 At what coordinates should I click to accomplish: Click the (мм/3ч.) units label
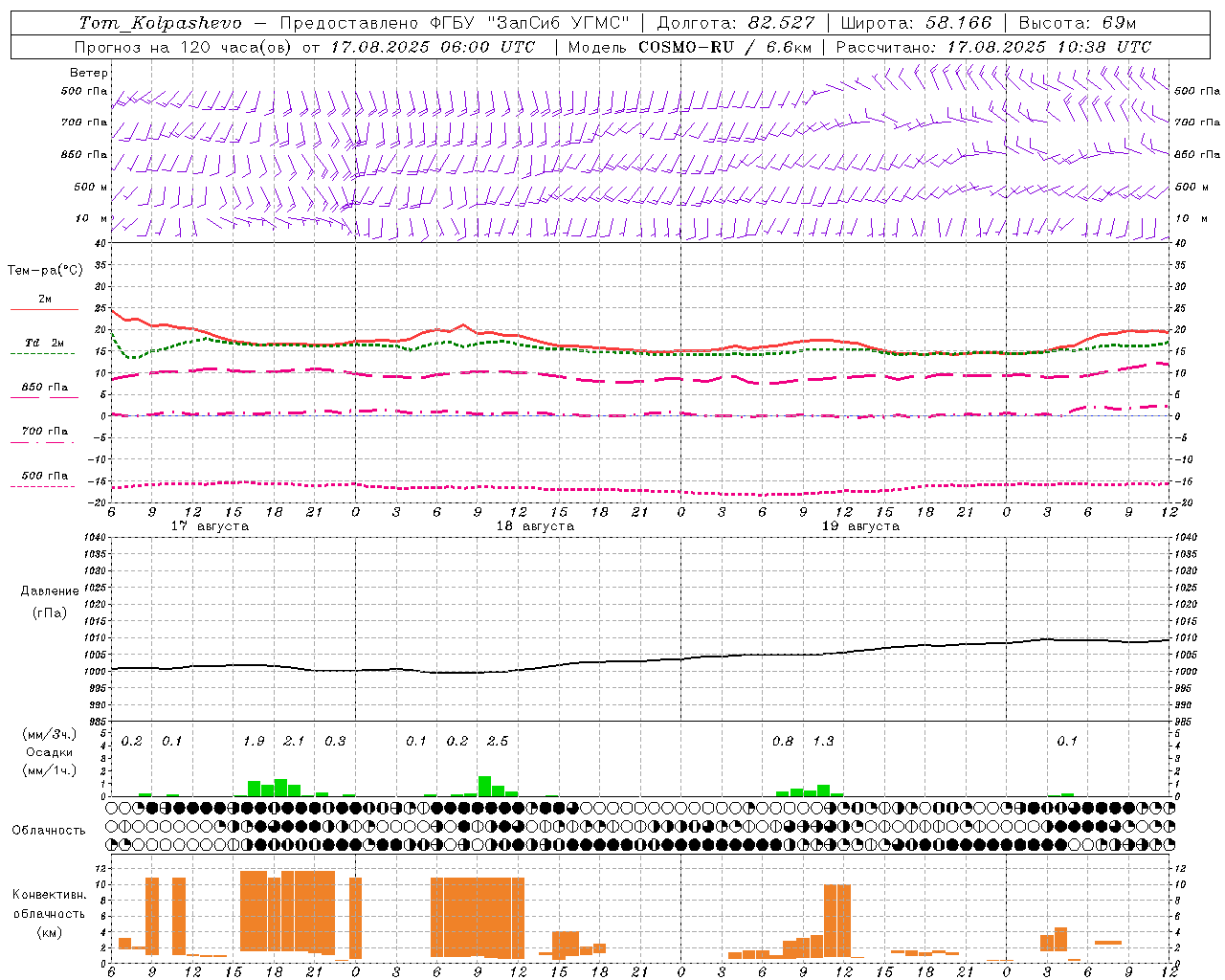(x=50, y=735)
